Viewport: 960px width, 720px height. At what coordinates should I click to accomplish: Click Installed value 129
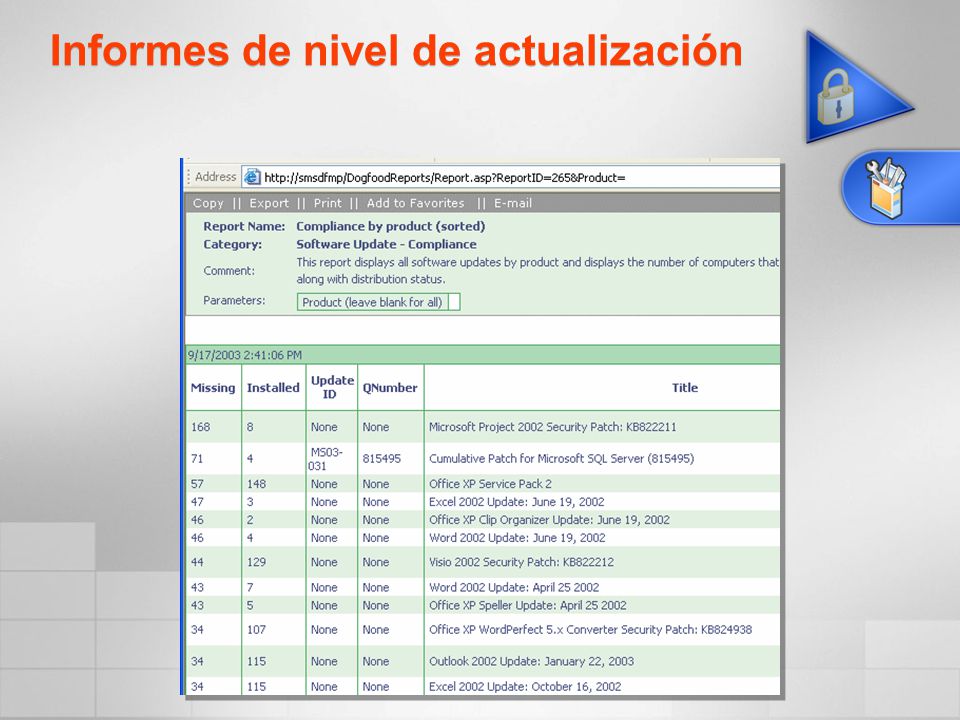[256, 562]
